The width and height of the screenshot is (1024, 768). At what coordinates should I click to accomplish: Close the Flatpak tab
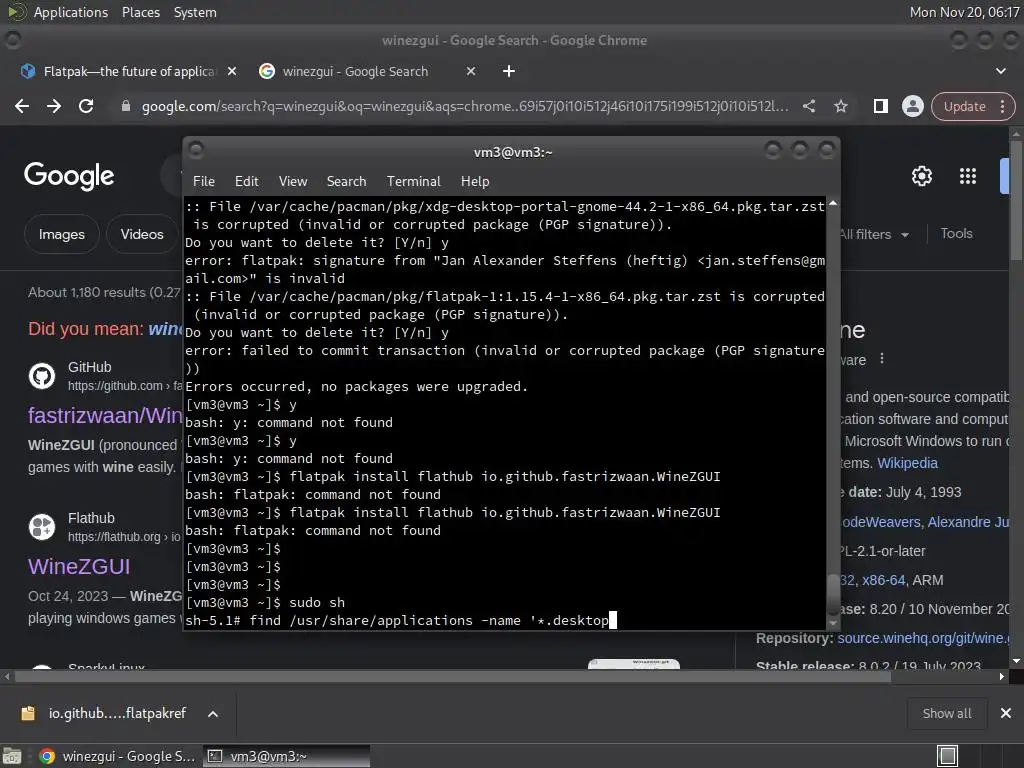(x=232, y=71)
